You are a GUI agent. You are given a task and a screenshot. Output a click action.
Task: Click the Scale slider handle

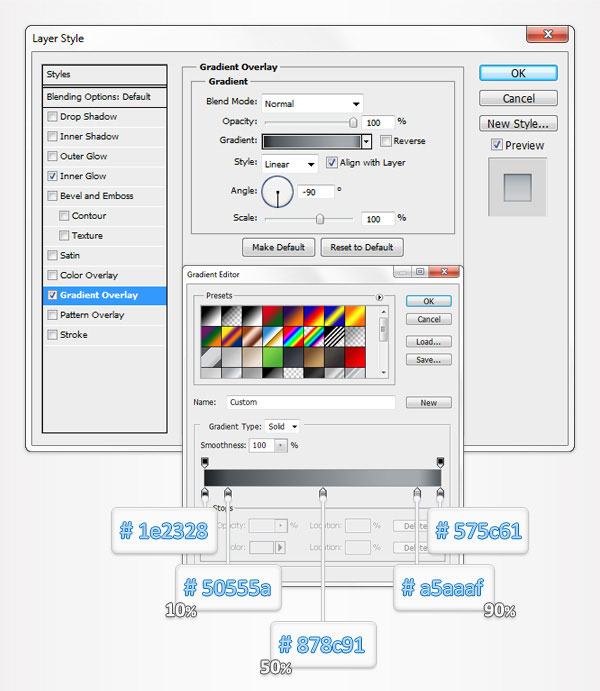(x=320, y=219)
